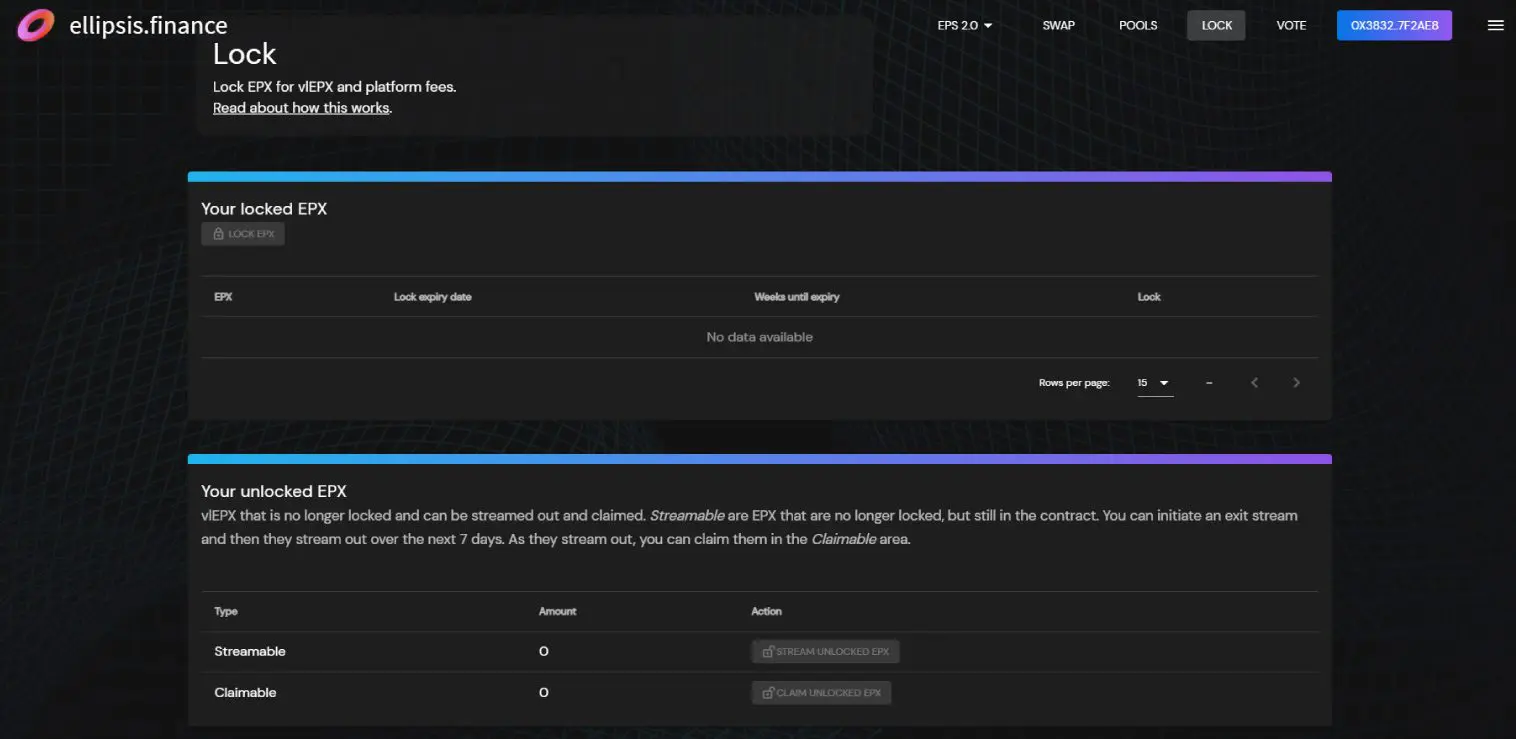The height and width of the screenshot is (739, 1516).
Task: Select the Claimable row label
Action: (245, 693)
